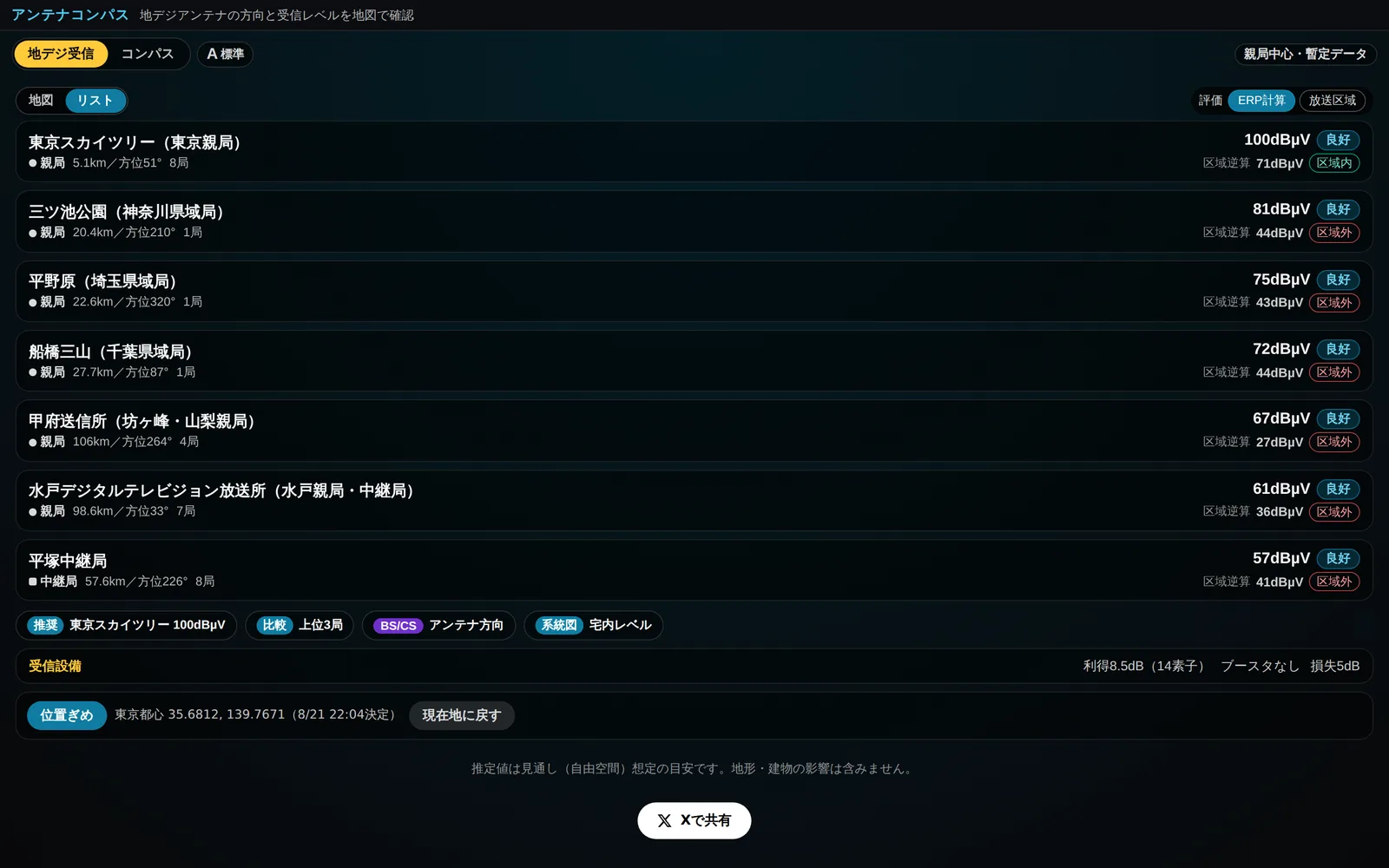Open the 平野原(埼玉県域局) row
1389x868 pixels.
coord(694,291)
